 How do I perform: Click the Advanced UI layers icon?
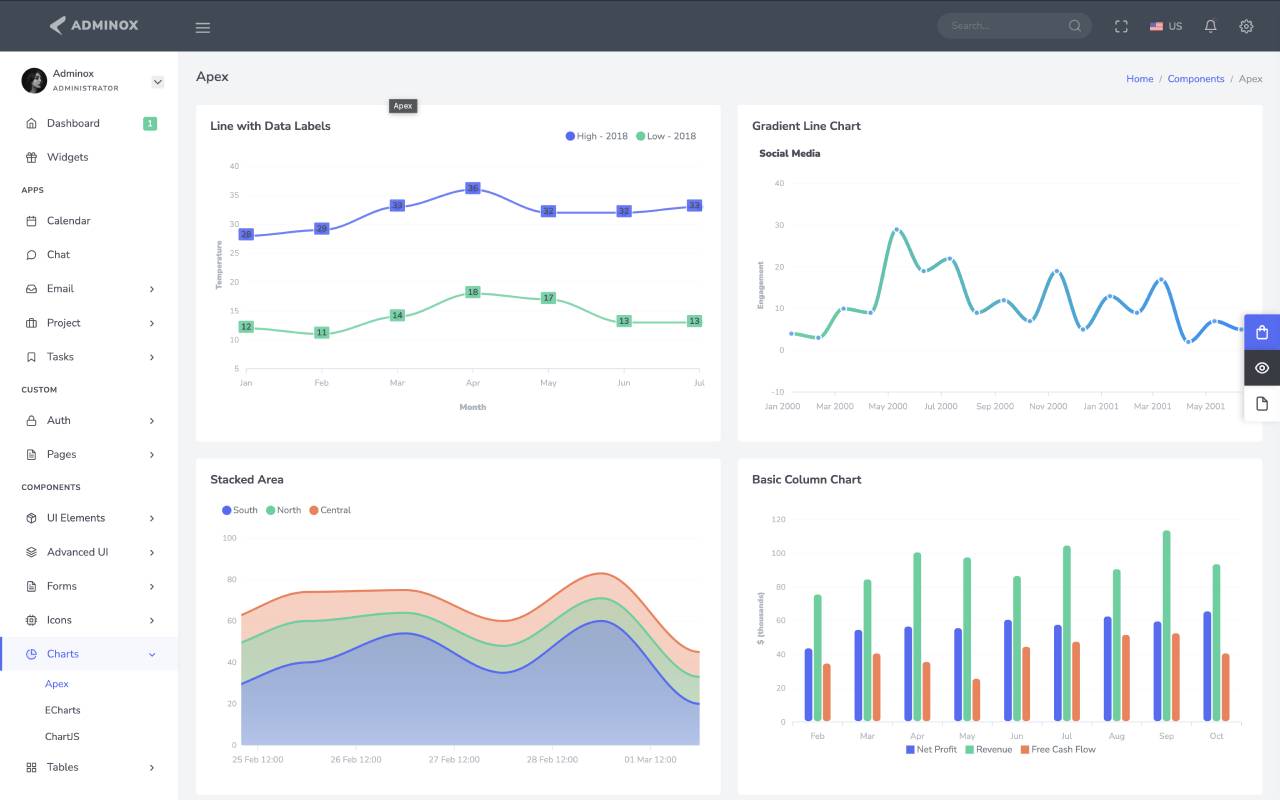(x=31, y=552)
